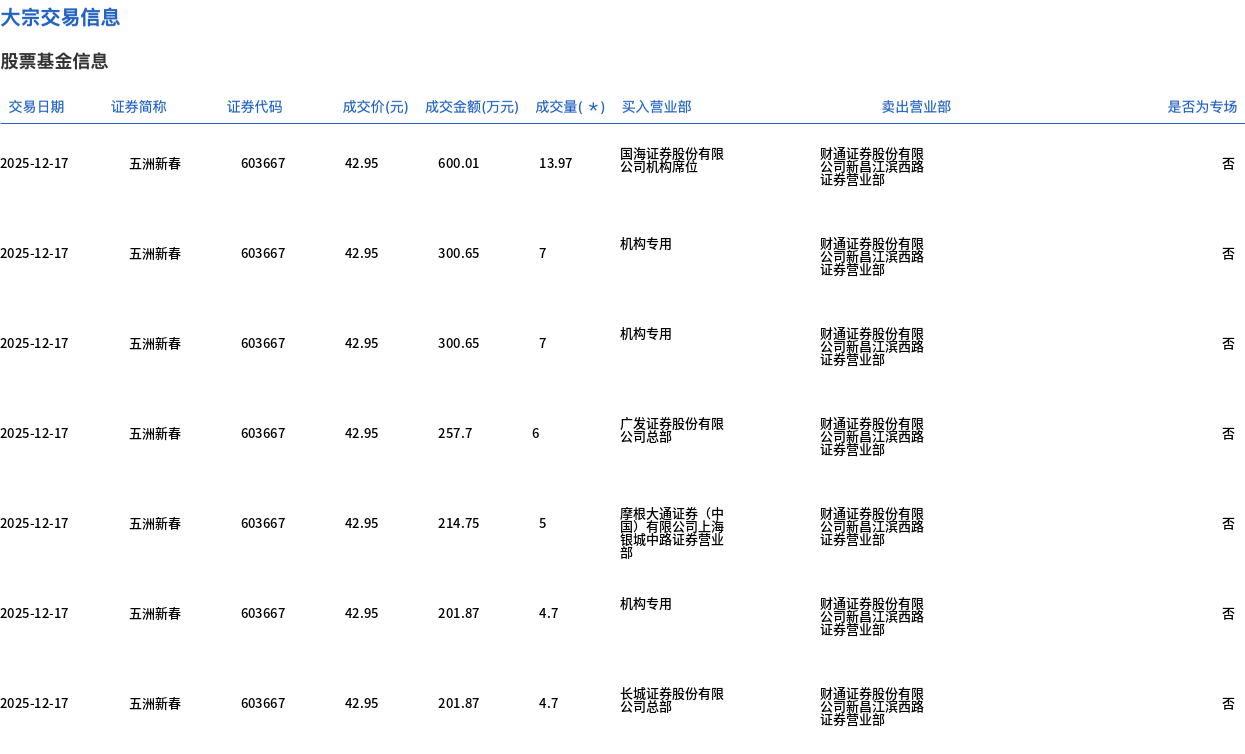The width and height of the screenshot is (1245, 754).
Task: Select the 214.75 amount cell
Action: pyautogui.click(x=459, y=523)
